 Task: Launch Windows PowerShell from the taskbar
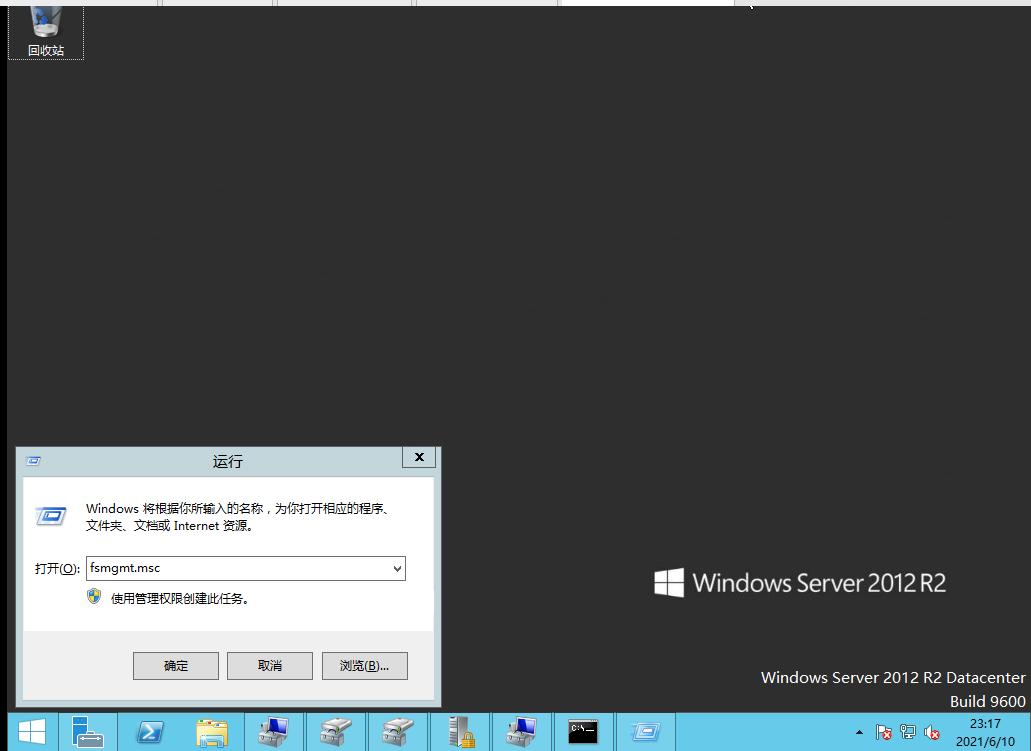(150, 731)
